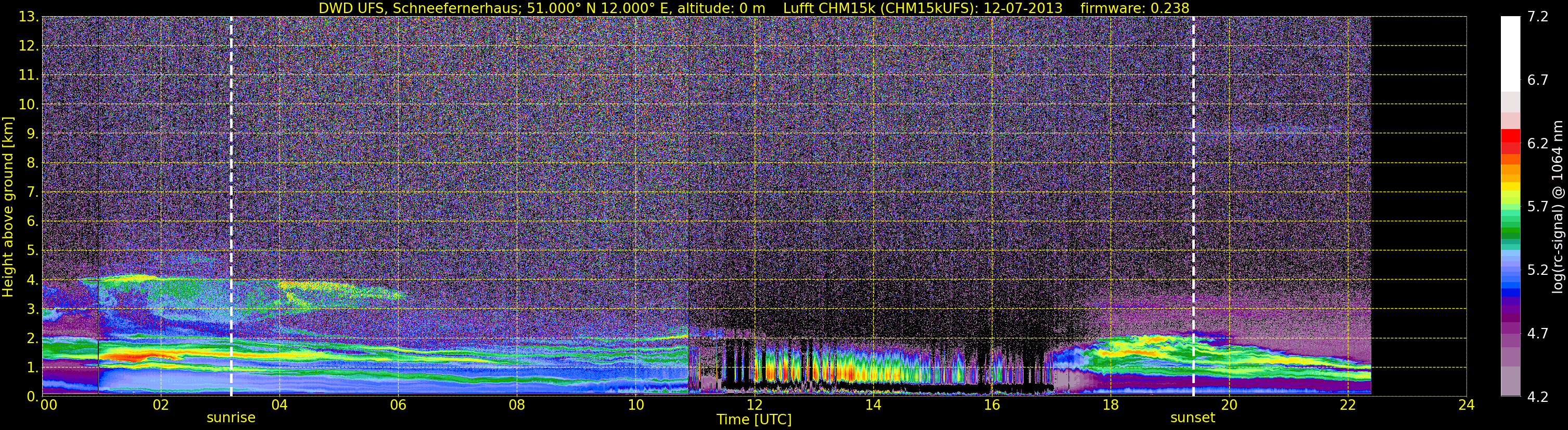The width and height of the screenshot is (1568, 430).
Task: Click the '1.' height axis tick label
Action: click(x=32, y=368)
